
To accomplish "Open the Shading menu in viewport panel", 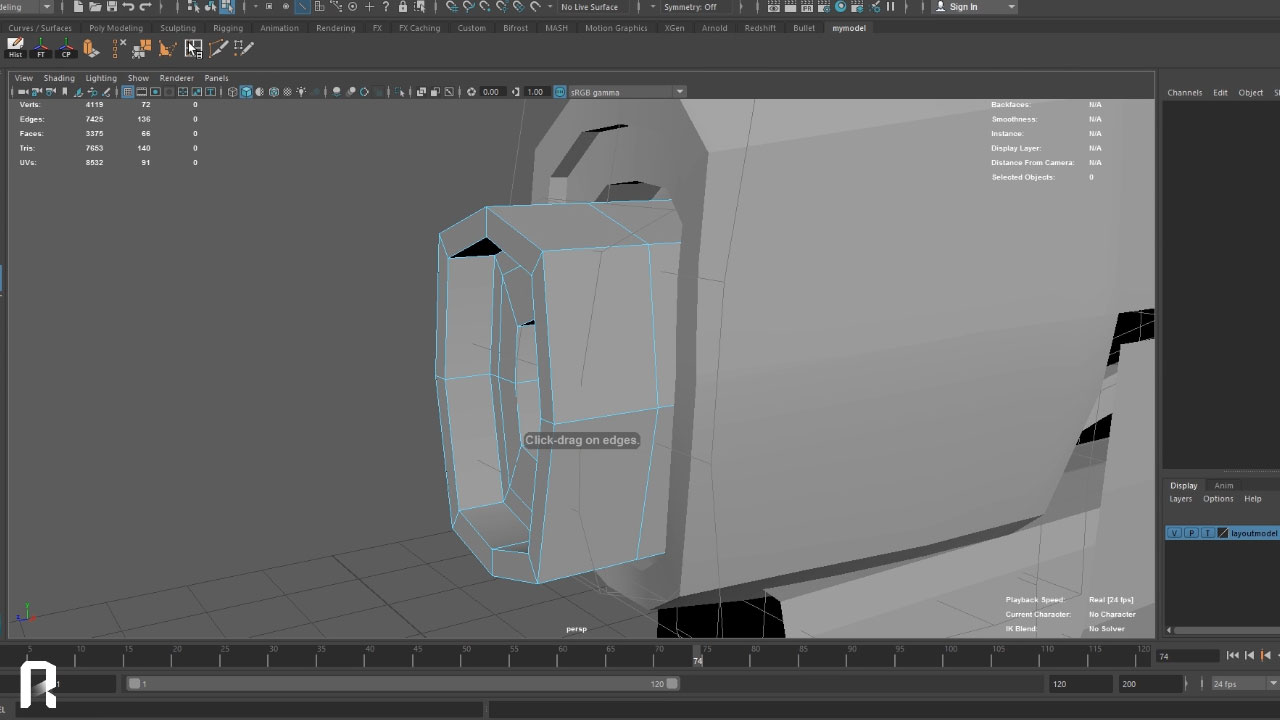I will (x=59, y=78).
